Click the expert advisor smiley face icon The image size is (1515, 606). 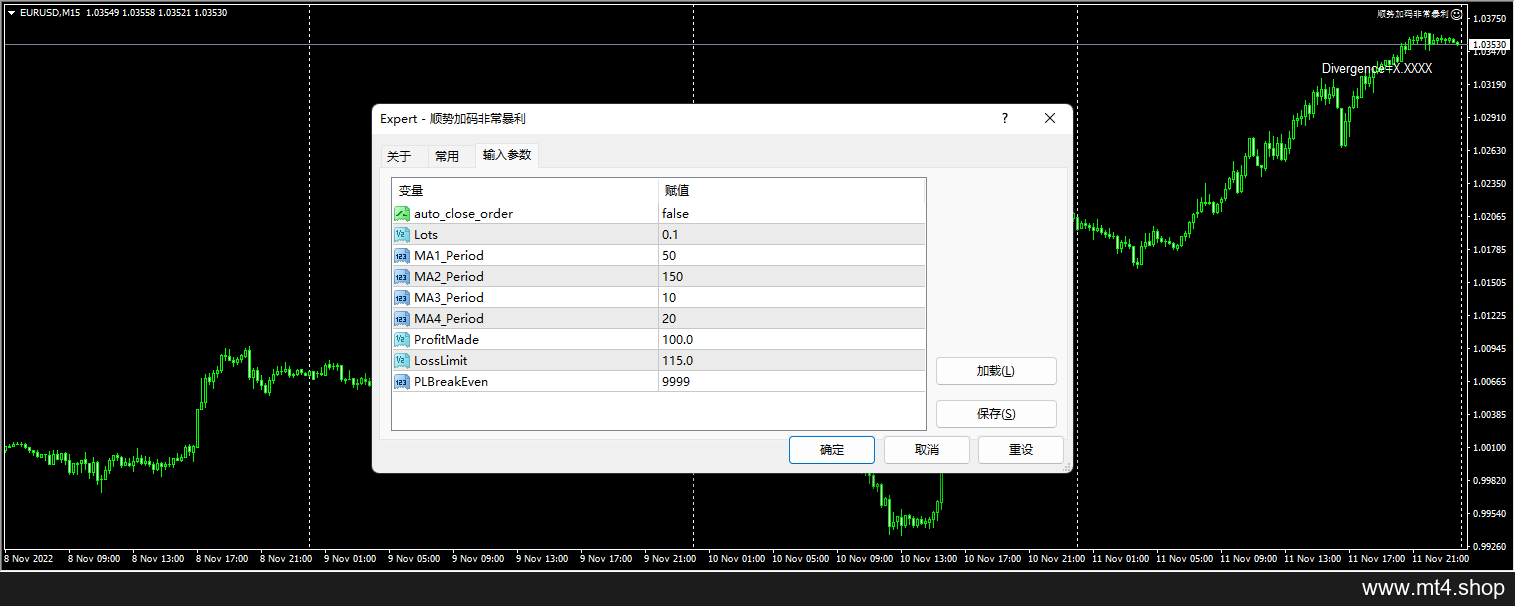1457,14
